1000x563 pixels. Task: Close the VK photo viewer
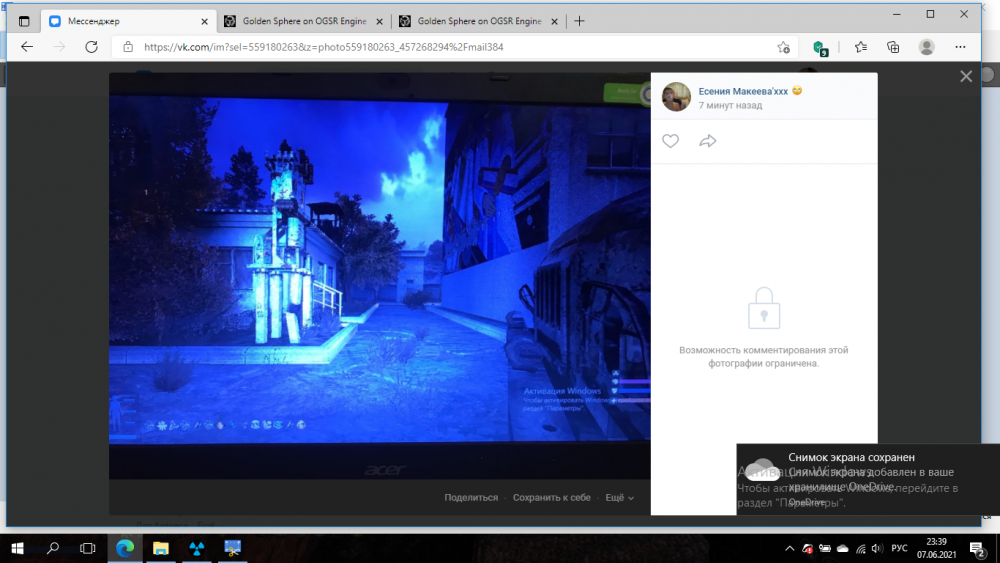pos(966,76)
